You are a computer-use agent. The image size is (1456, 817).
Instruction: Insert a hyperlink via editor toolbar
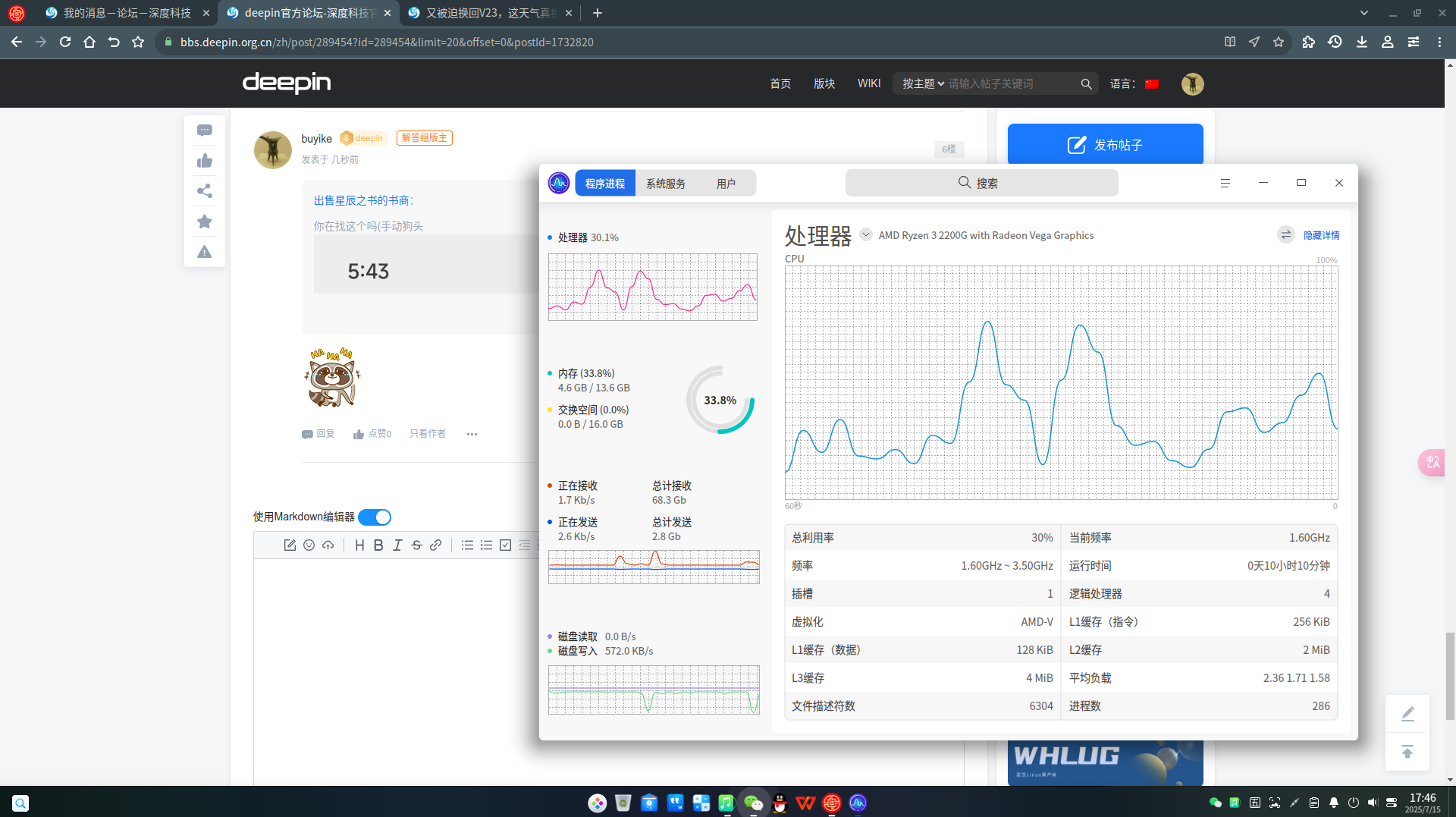click(x=435, y=545)
